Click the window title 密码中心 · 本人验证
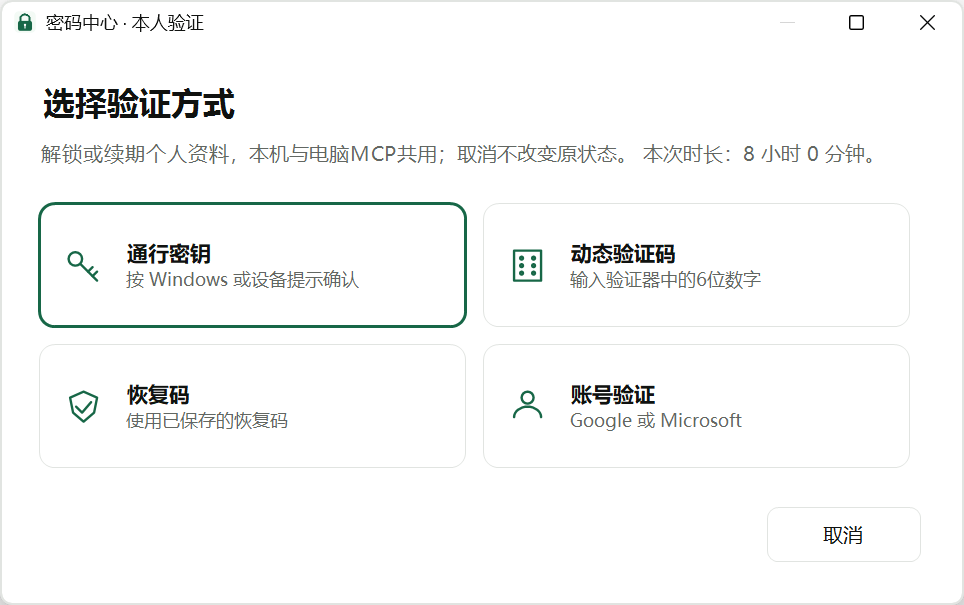 click(x=124, y=23)
